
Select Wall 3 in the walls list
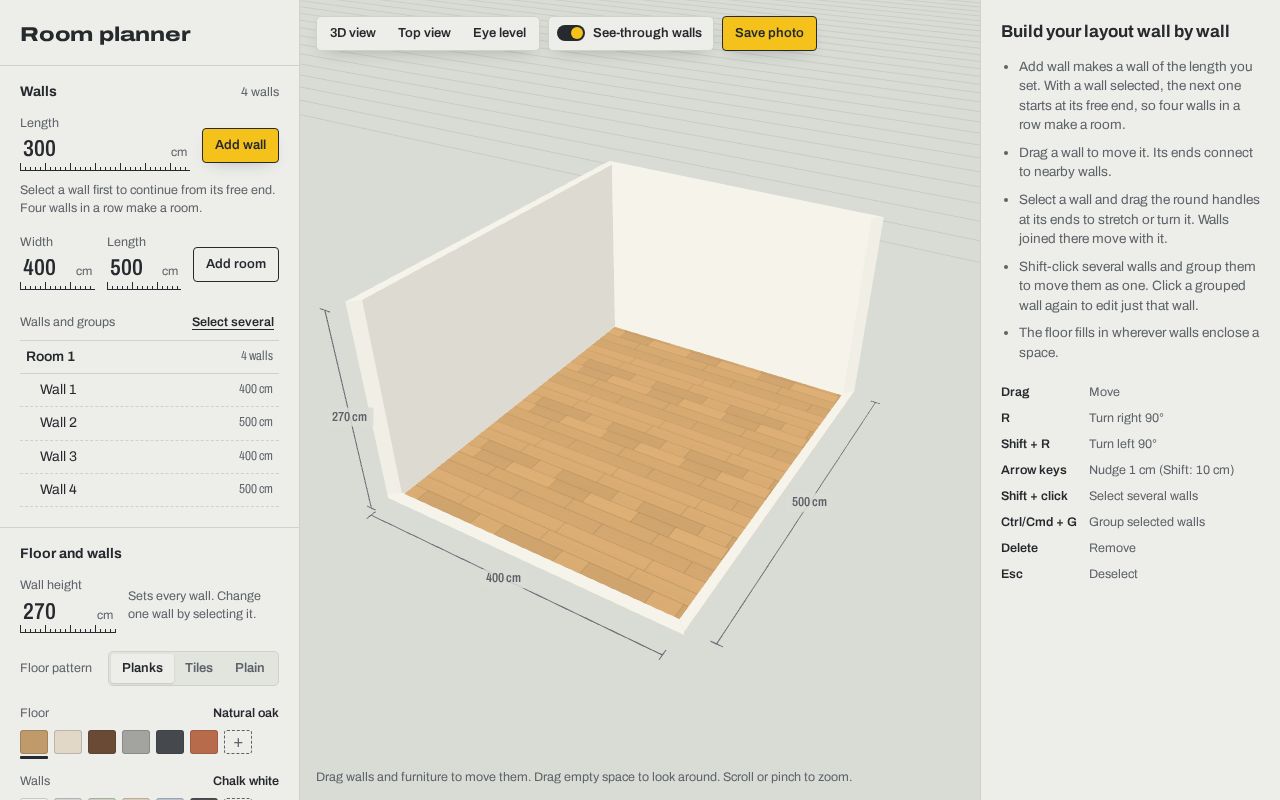pyautogui.click(x=149, y=457)
